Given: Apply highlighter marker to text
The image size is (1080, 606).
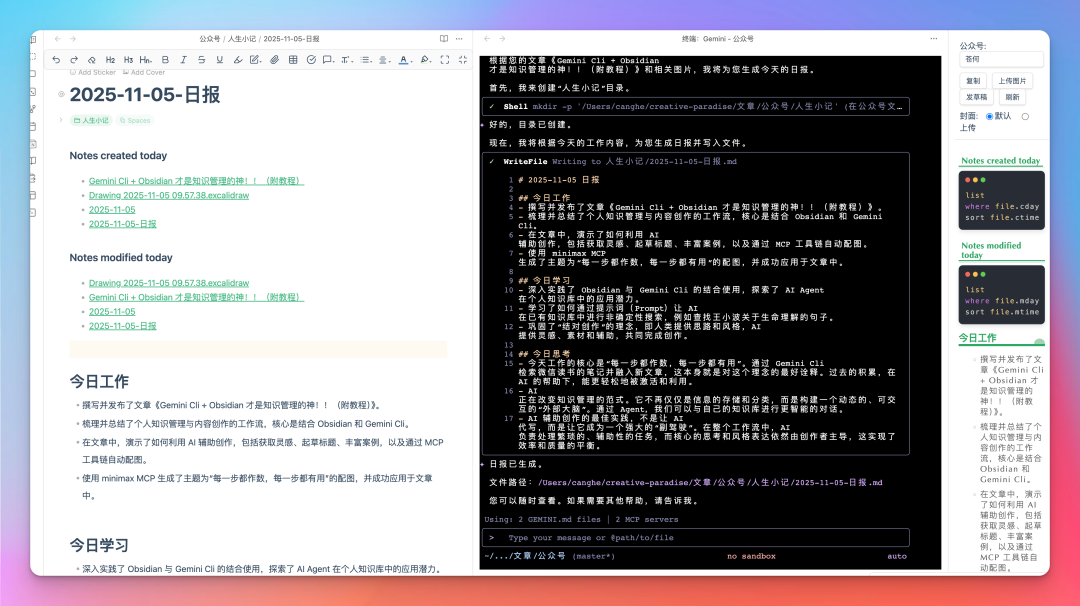Looking at the screenshot, I should click(x=238, y=60).
